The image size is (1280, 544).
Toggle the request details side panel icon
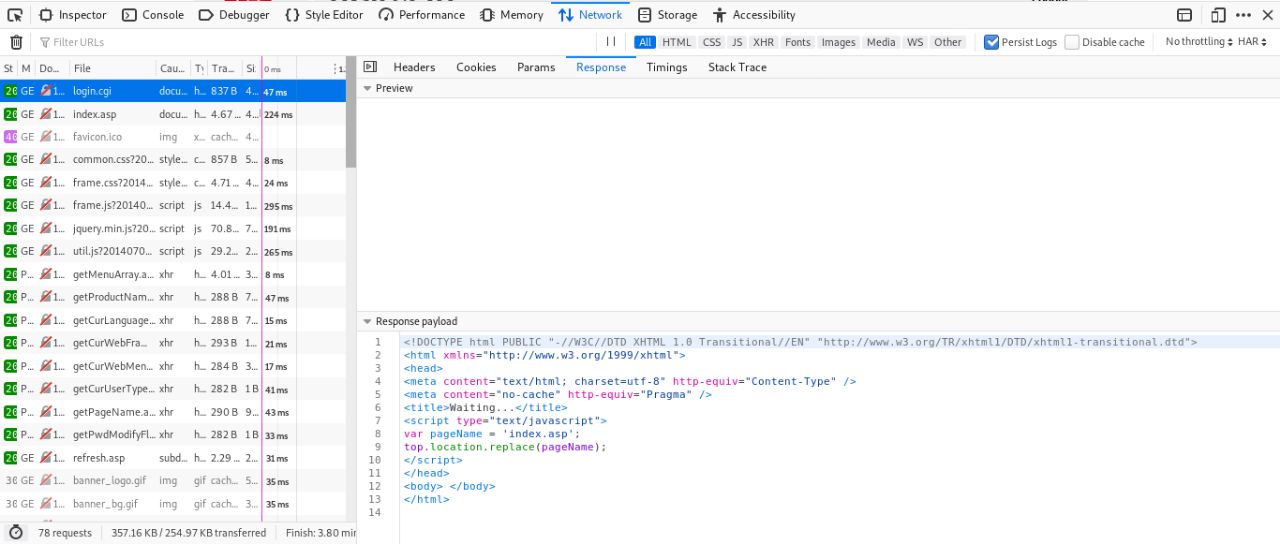370,67
